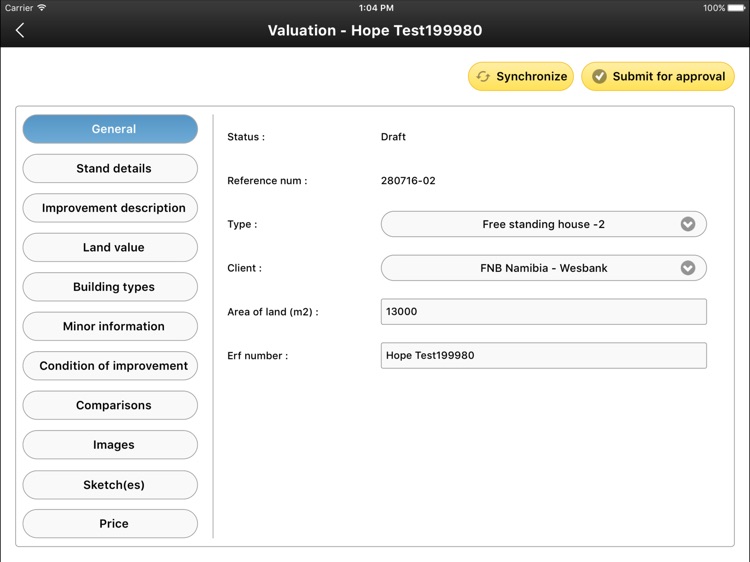Switch to the Land value section
This screenshot has width=750, height=562.
(110, 247)
